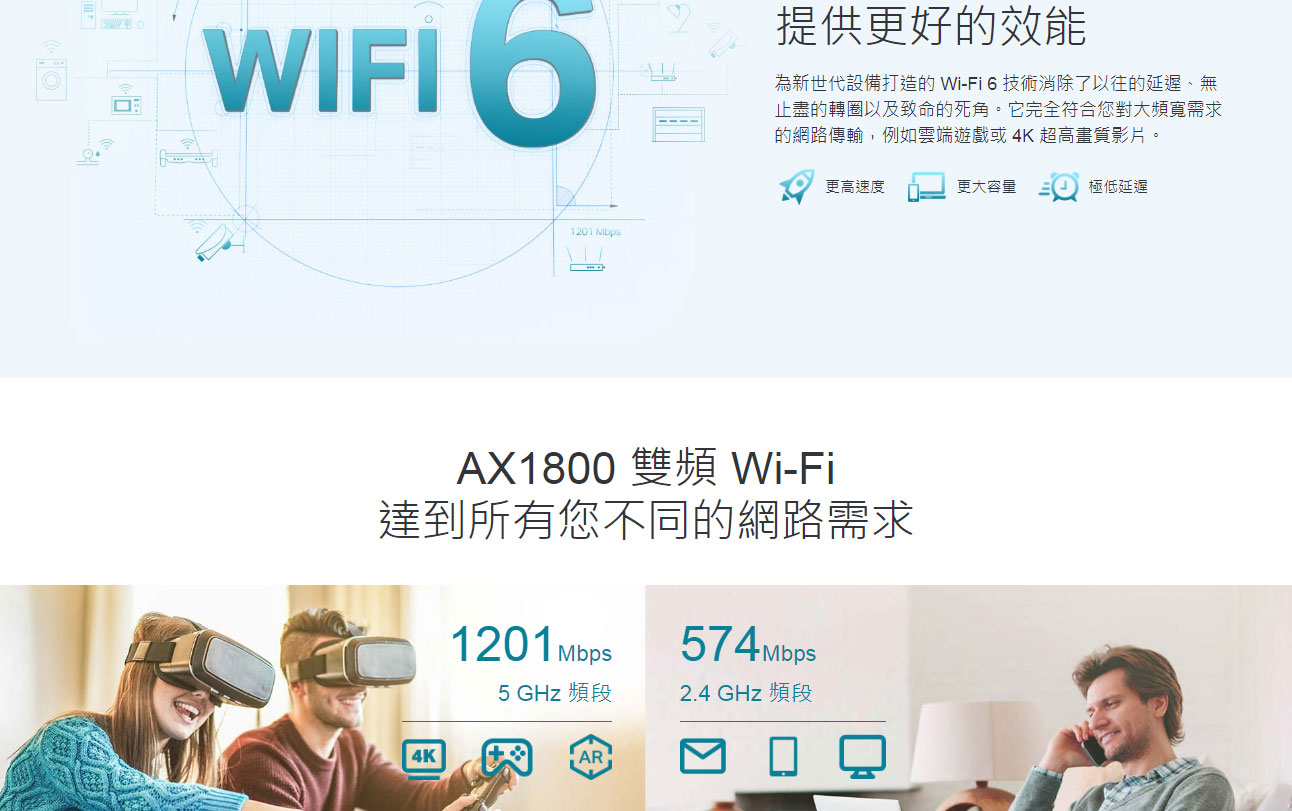Click the AX1800 雙頻 Wi-Fi heading
The height and width of the screenshot is (811, 1292).
tap(646, 468)
